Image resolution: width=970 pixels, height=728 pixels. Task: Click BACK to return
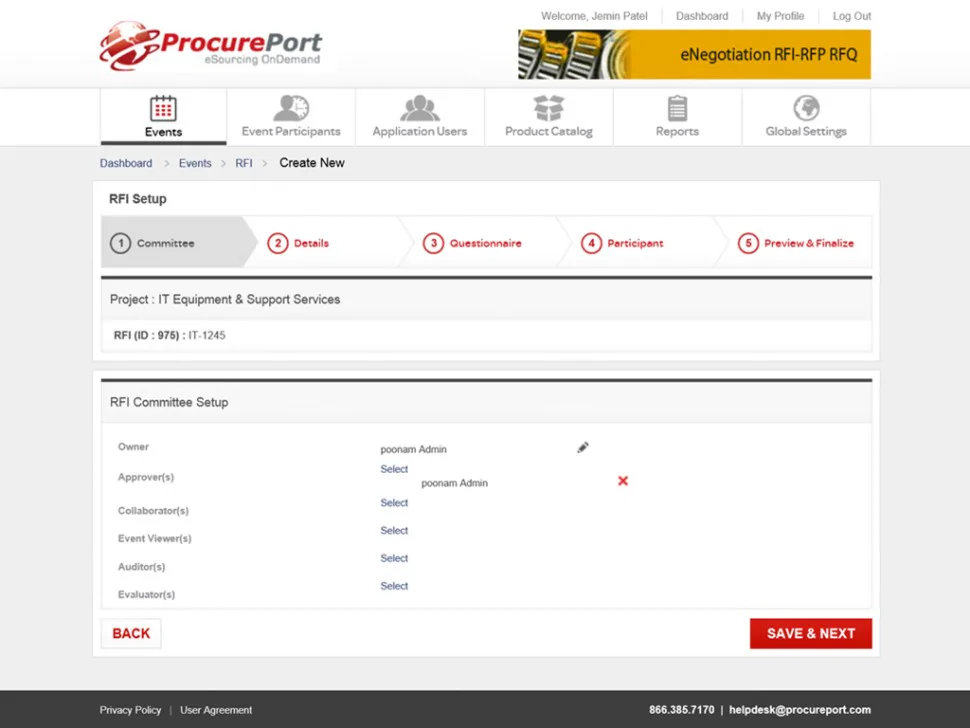click(130, 633)
